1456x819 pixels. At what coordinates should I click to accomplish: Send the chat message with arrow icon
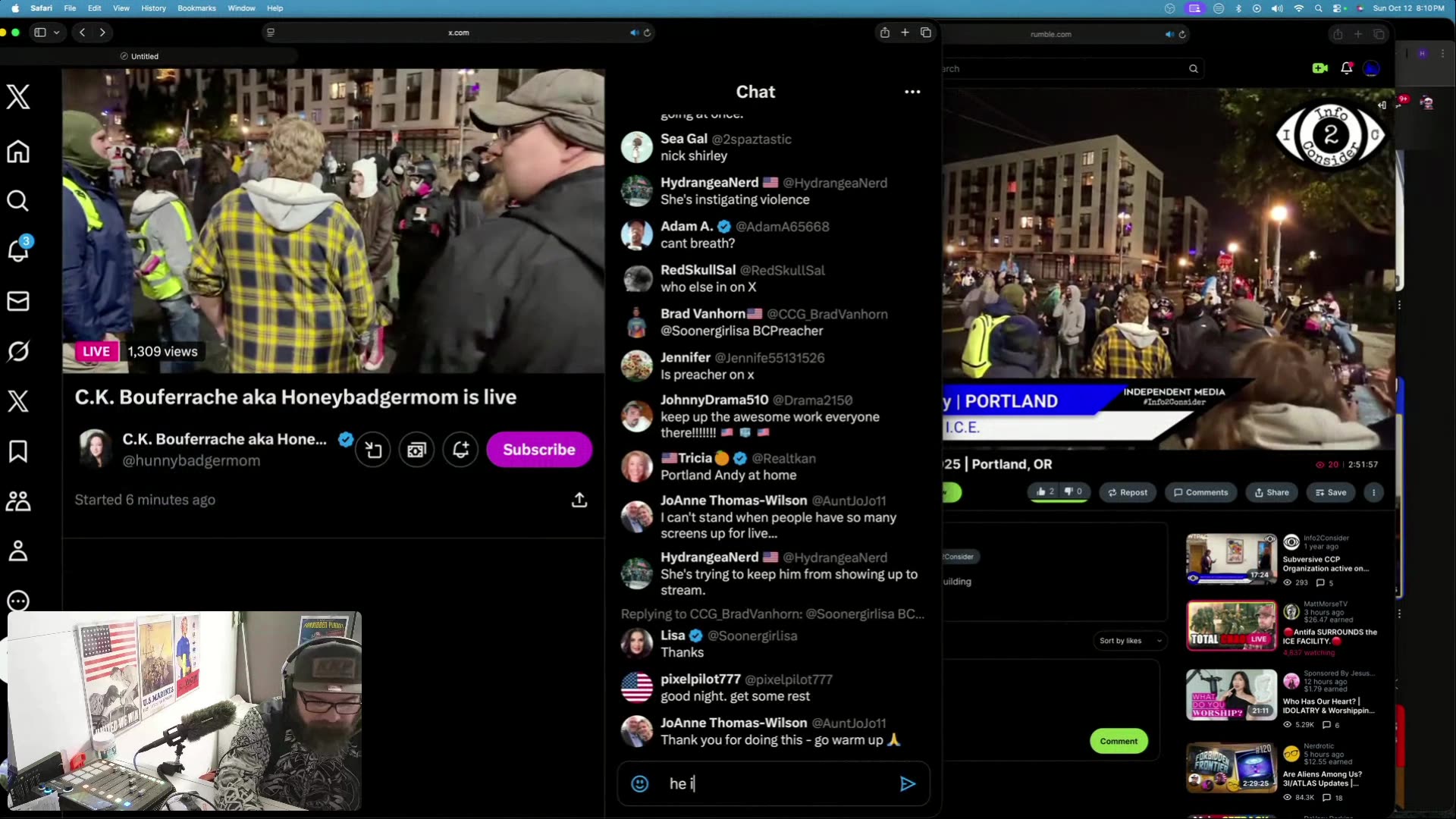click(x=907, y=783)
